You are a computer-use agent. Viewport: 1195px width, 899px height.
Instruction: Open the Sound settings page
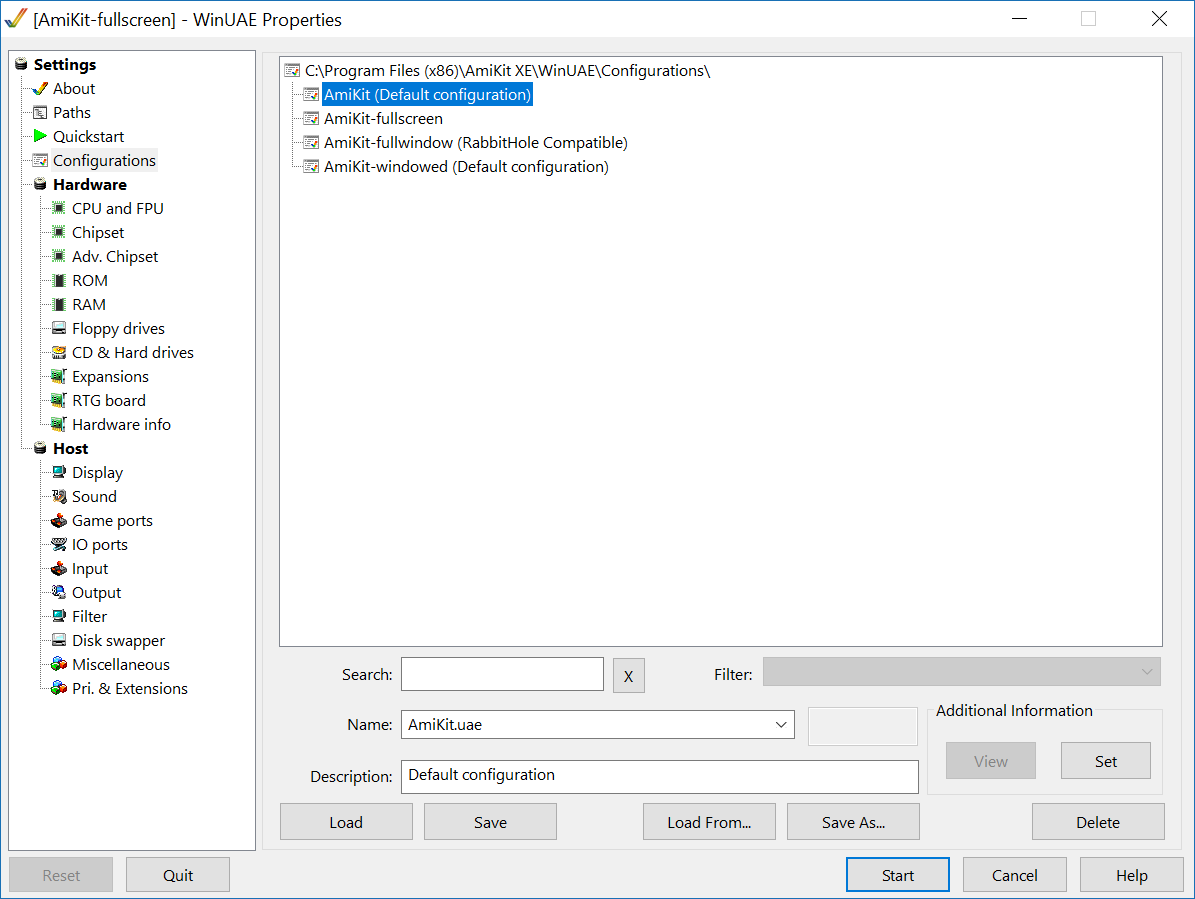coord(95,497)
